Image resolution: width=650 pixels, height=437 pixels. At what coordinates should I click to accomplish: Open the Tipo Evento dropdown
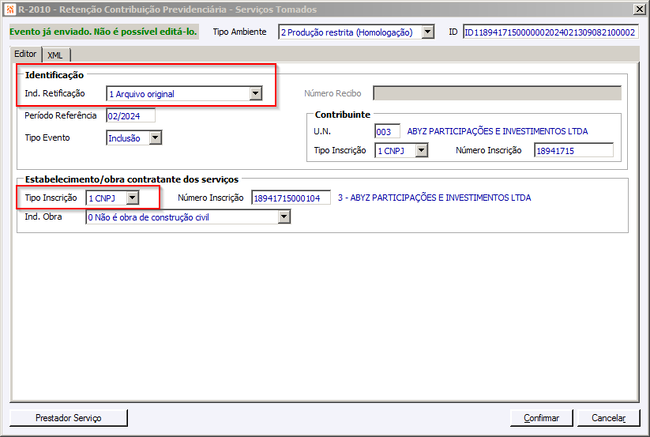(155, 138)
